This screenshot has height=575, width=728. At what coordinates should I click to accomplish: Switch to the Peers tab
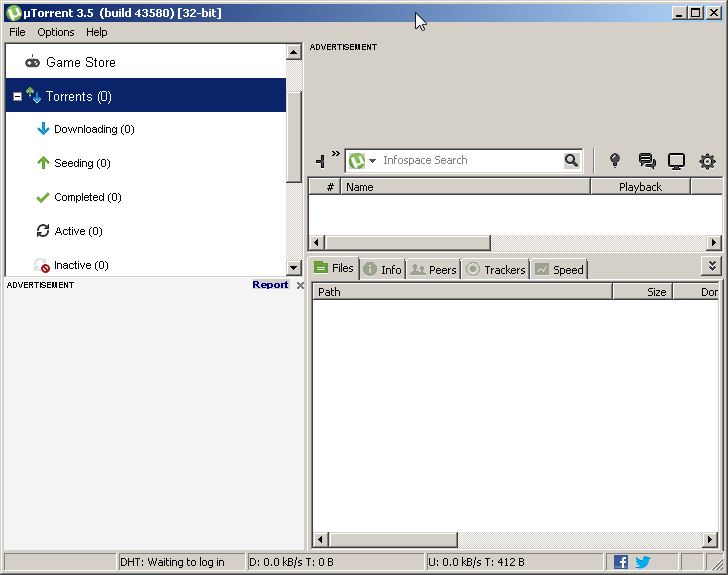click(434, 269)
